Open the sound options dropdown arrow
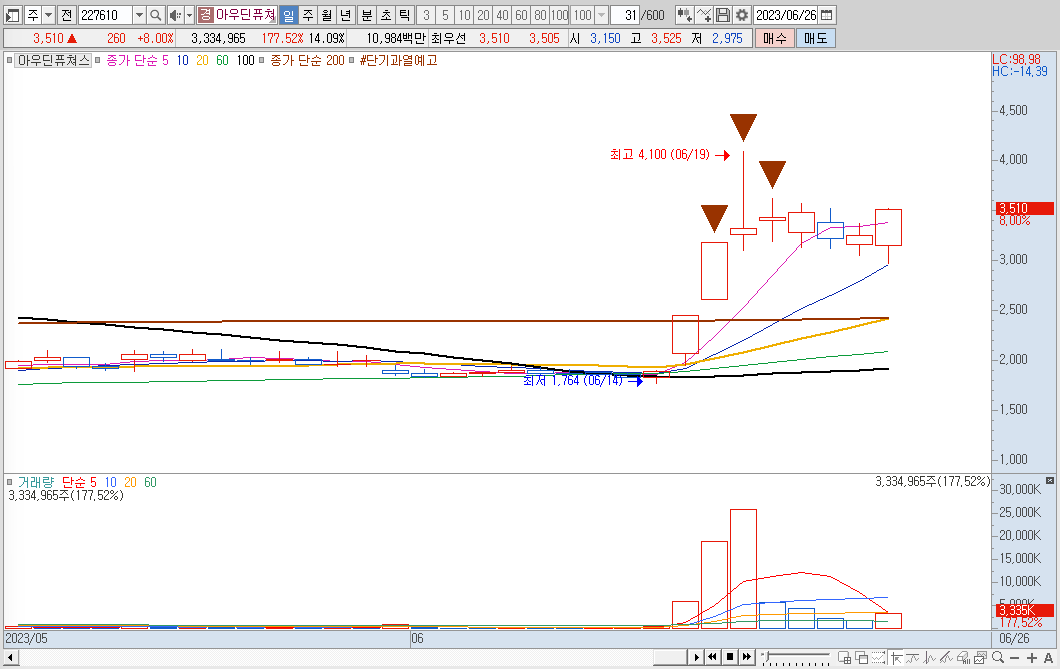Screen dimensions: 1060x669 [x=189, y=15]
